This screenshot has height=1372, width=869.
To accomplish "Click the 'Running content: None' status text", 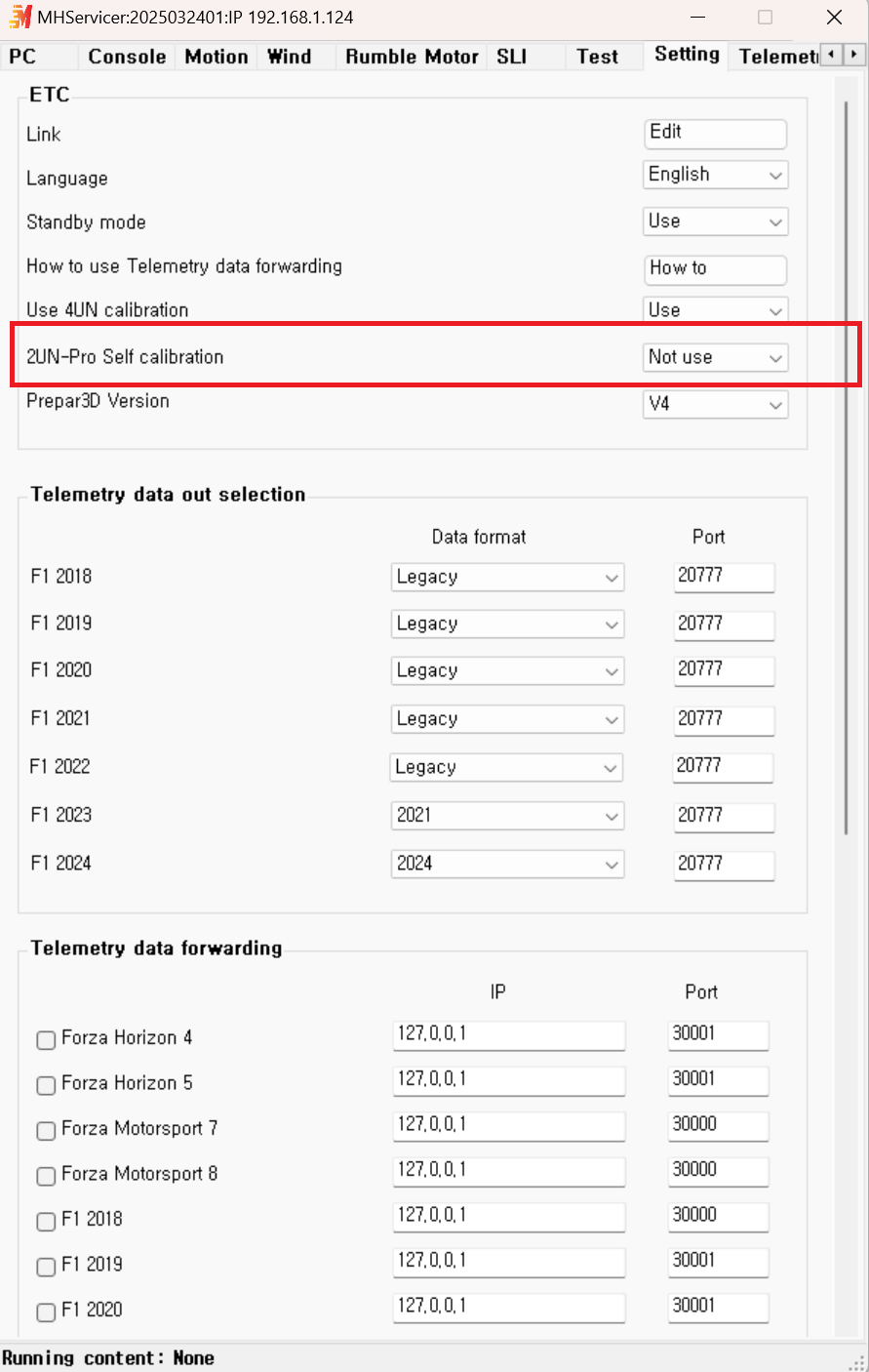I will (x=108, y=1358).
